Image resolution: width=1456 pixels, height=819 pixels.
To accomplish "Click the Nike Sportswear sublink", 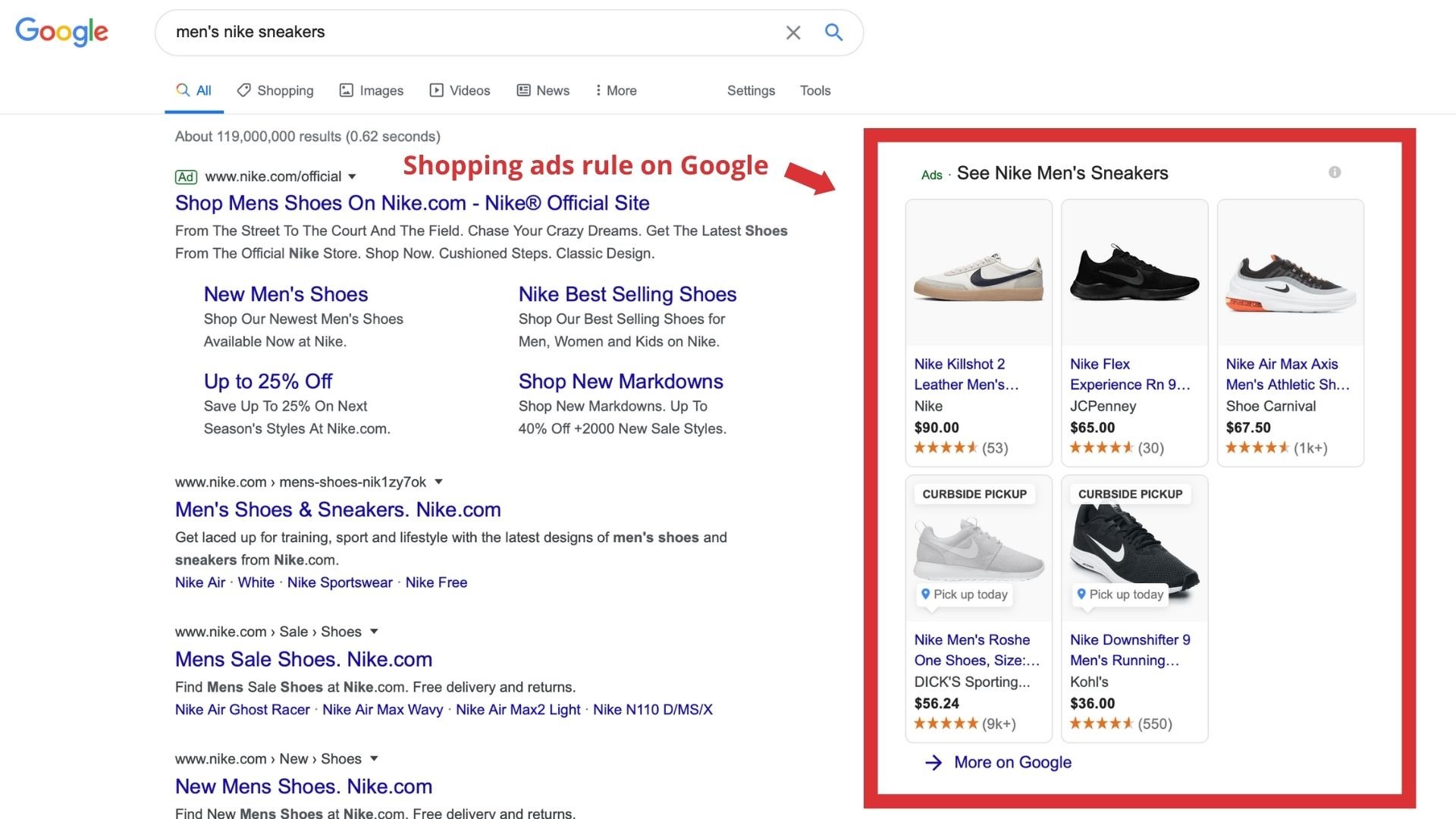I will pyautogui.click(x=340, y=582).
